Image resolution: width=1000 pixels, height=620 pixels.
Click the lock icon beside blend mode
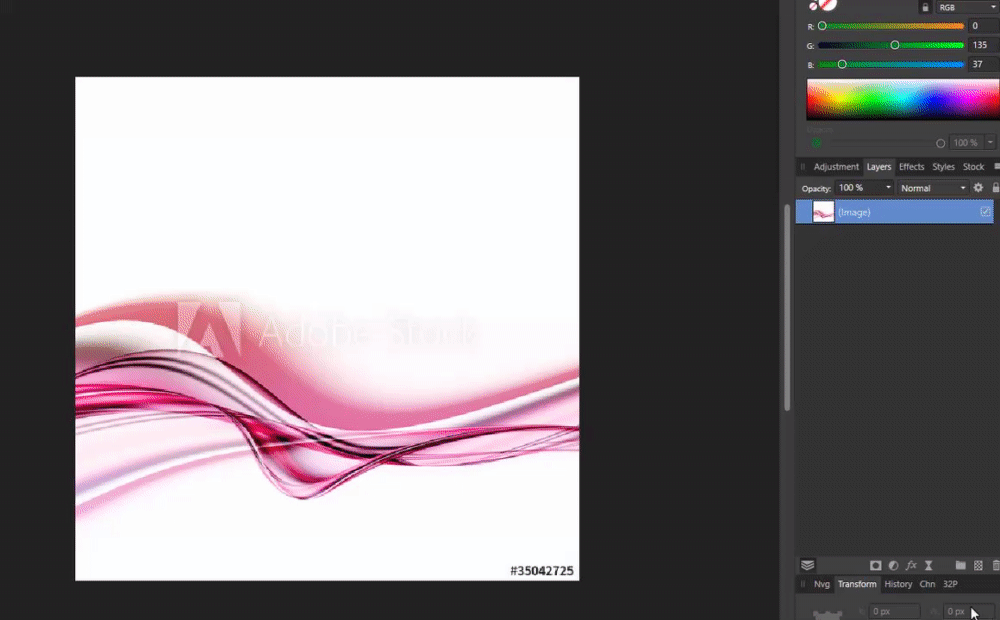(x=996, y=188)
